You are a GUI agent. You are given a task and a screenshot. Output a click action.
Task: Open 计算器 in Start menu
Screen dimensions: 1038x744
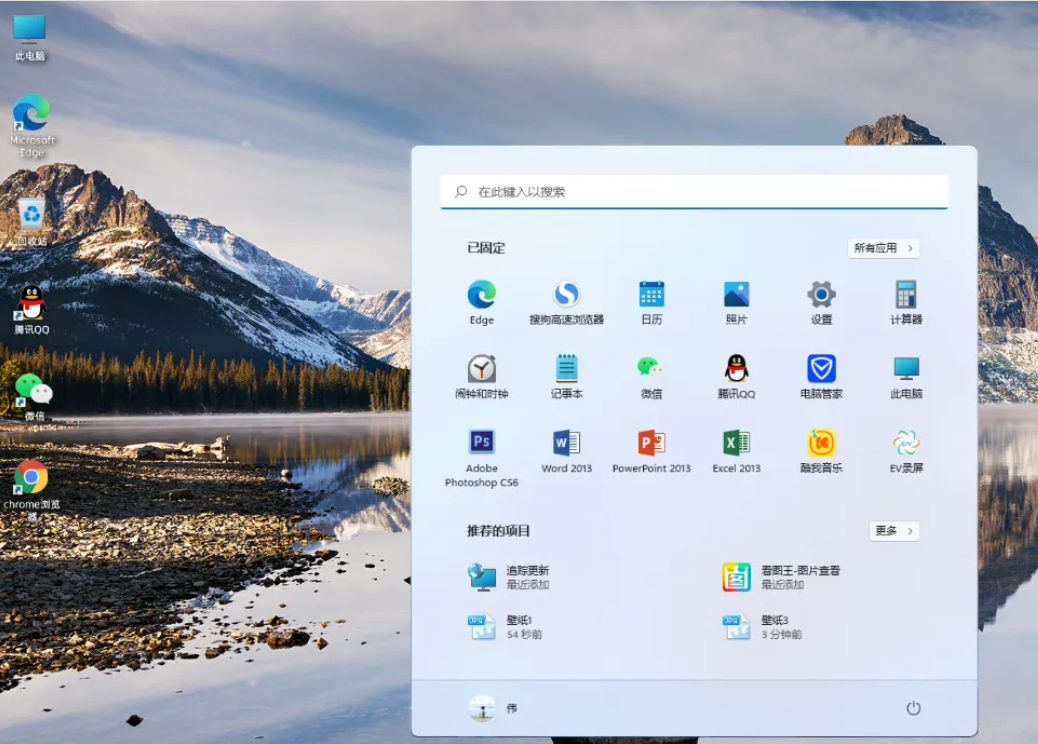(x=906, y=295)
